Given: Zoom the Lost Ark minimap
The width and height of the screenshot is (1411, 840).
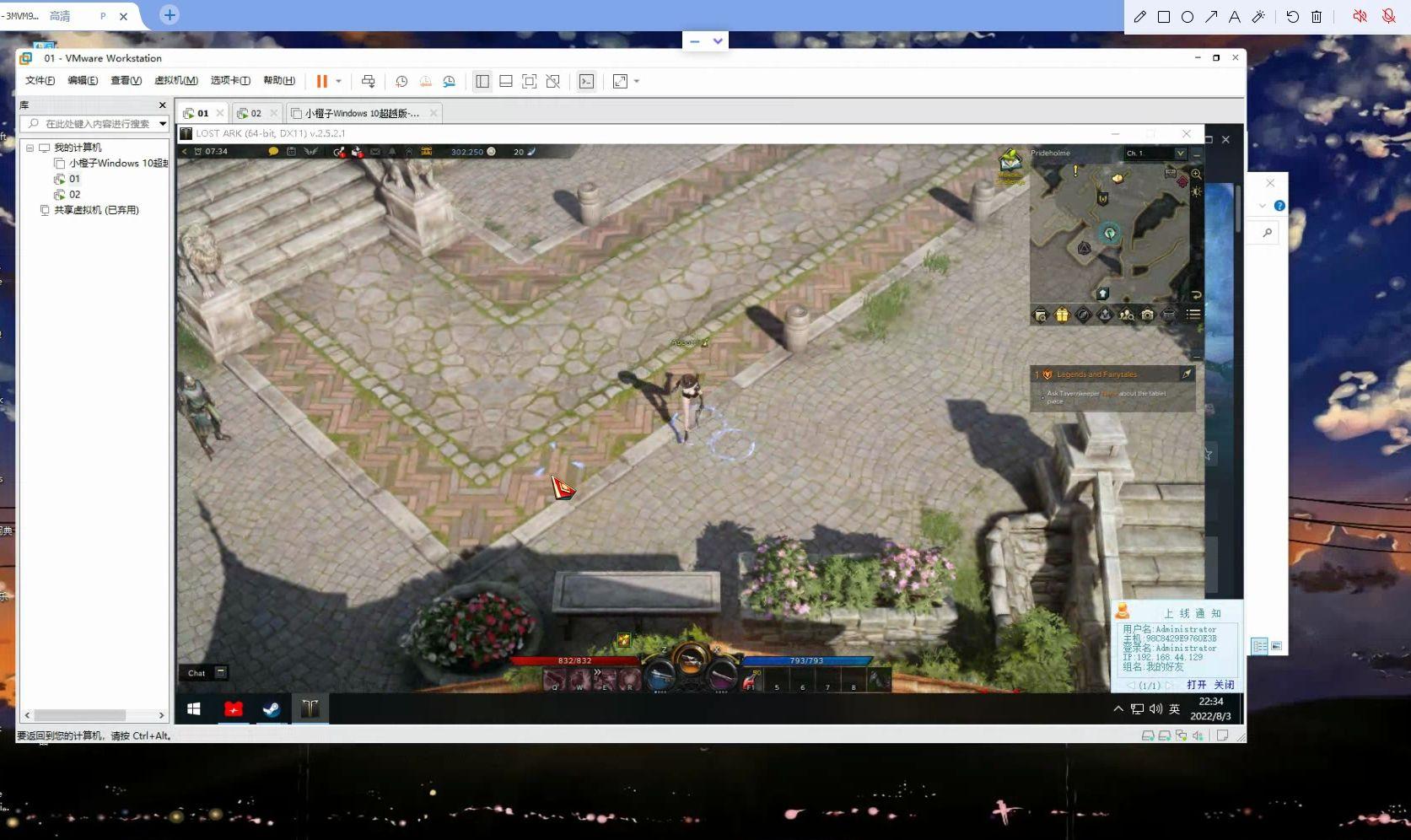Looking at the screenshot, I should tap(1196, 174).
